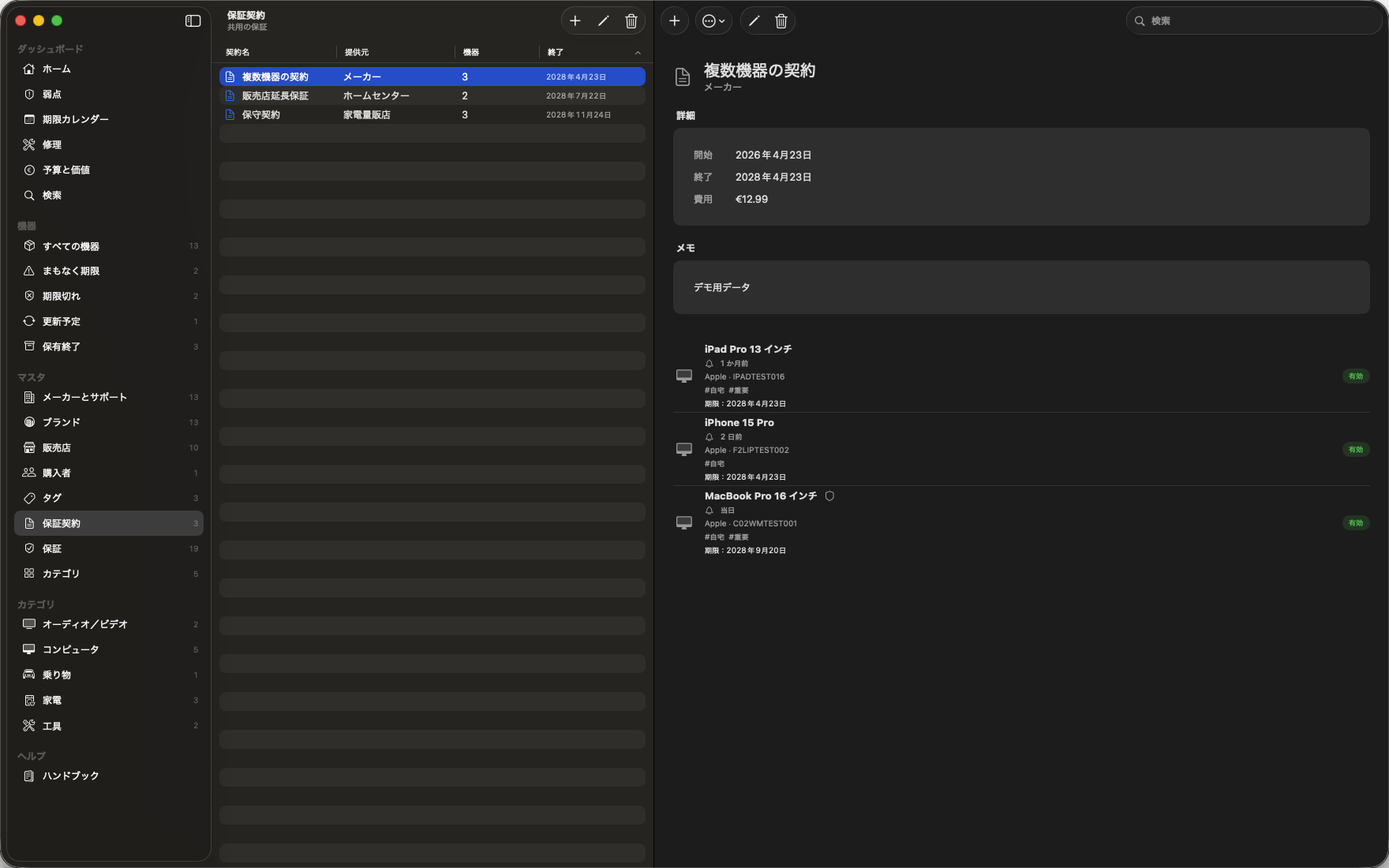The width and height of the screenshot is (1389, 868).
Task: Click the detail toolbar trash icon
Action: (781, 21)
